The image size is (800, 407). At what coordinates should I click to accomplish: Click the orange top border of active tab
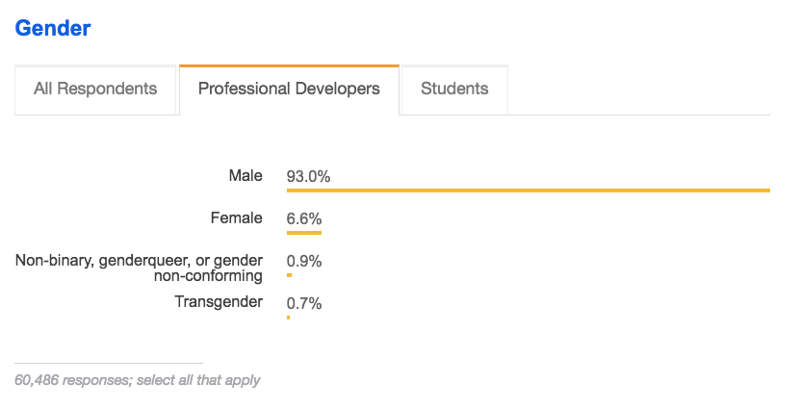289,66
